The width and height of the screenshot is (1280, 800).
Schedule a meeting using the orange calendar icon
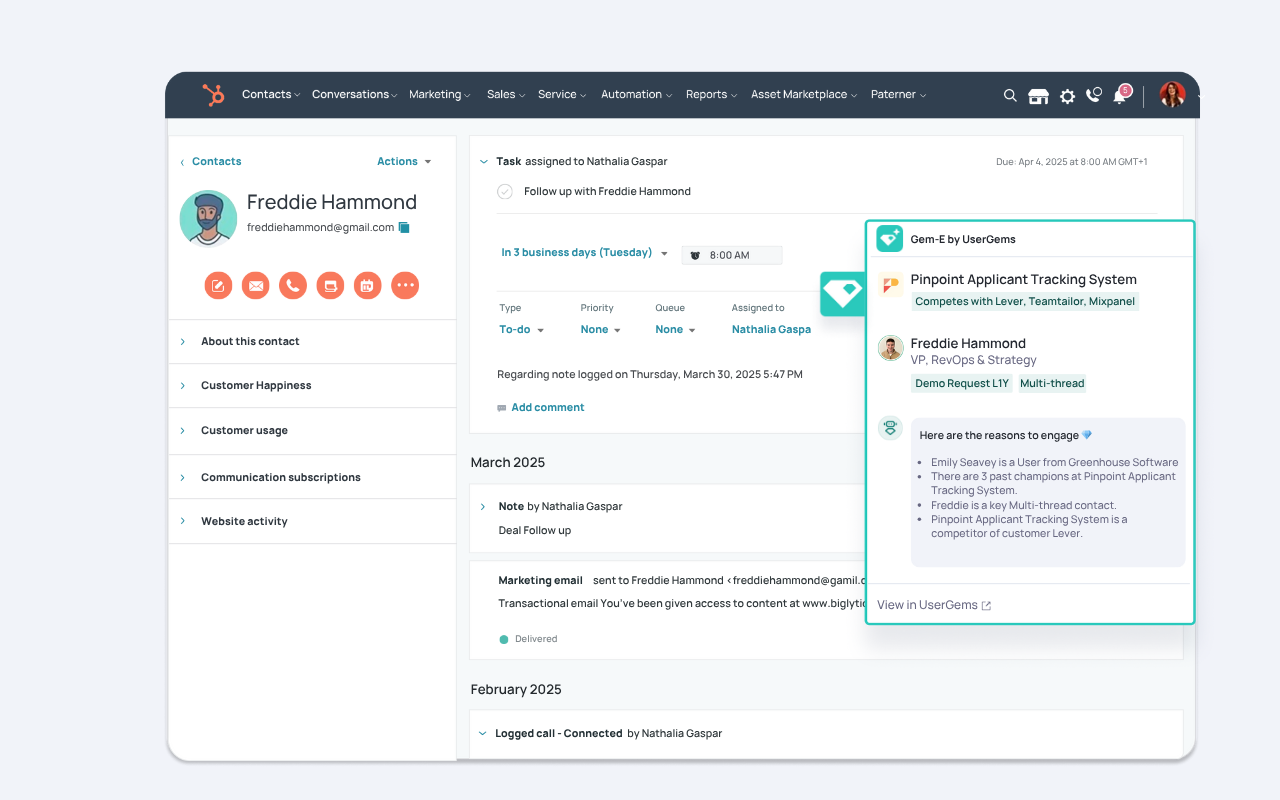(x=367, y=286)
